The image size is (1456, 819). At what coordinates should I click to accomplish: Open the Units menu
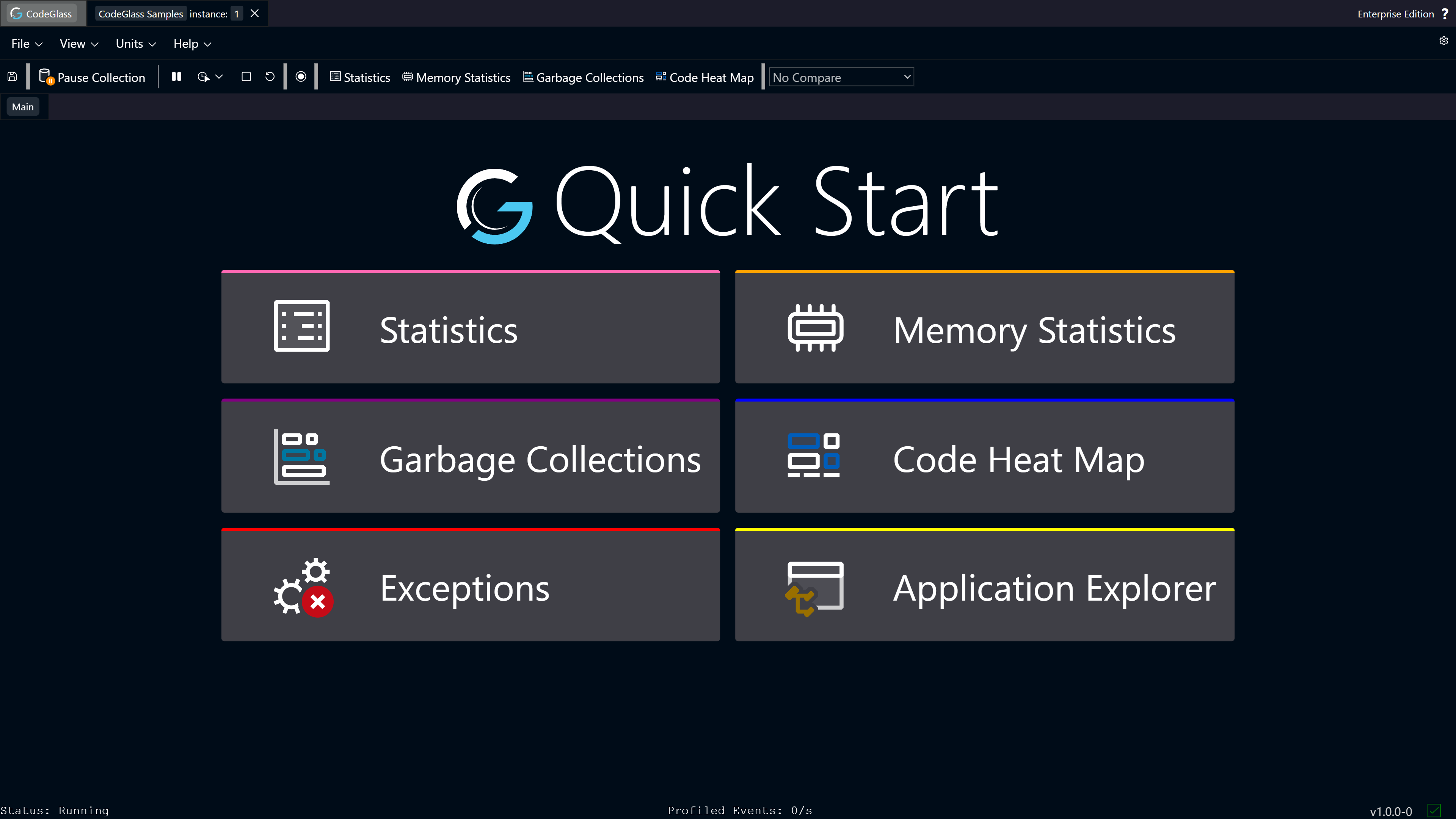coord(136,44)
